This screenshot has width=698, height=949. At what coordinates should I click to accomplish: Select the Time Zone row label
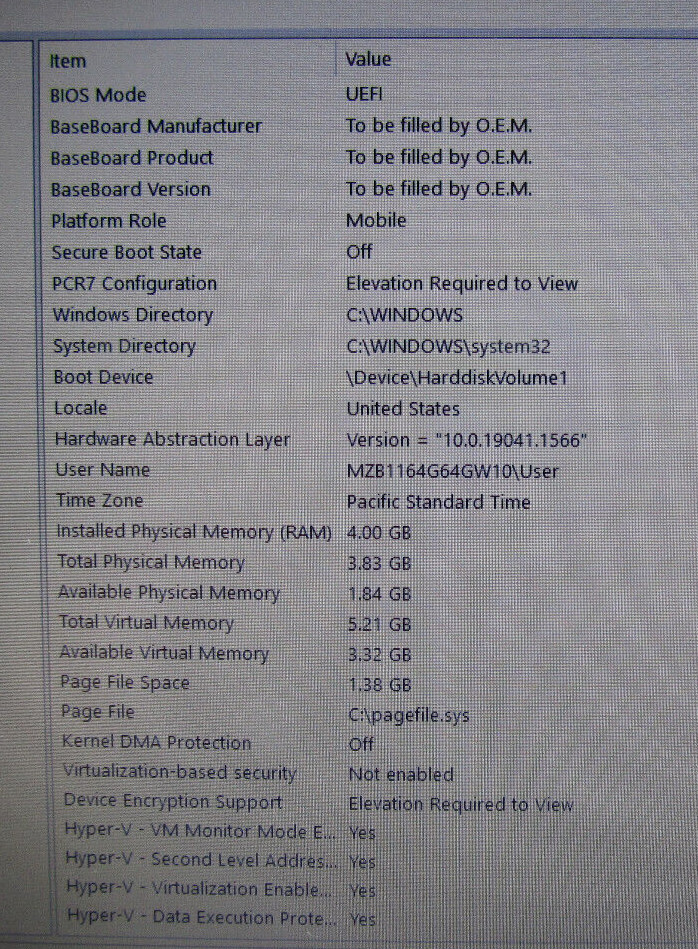(x=100, y=501)
